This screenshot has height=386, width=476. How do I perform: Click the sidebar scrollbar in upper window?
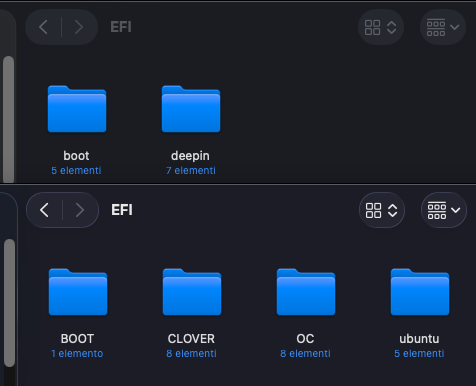(9, 119)
